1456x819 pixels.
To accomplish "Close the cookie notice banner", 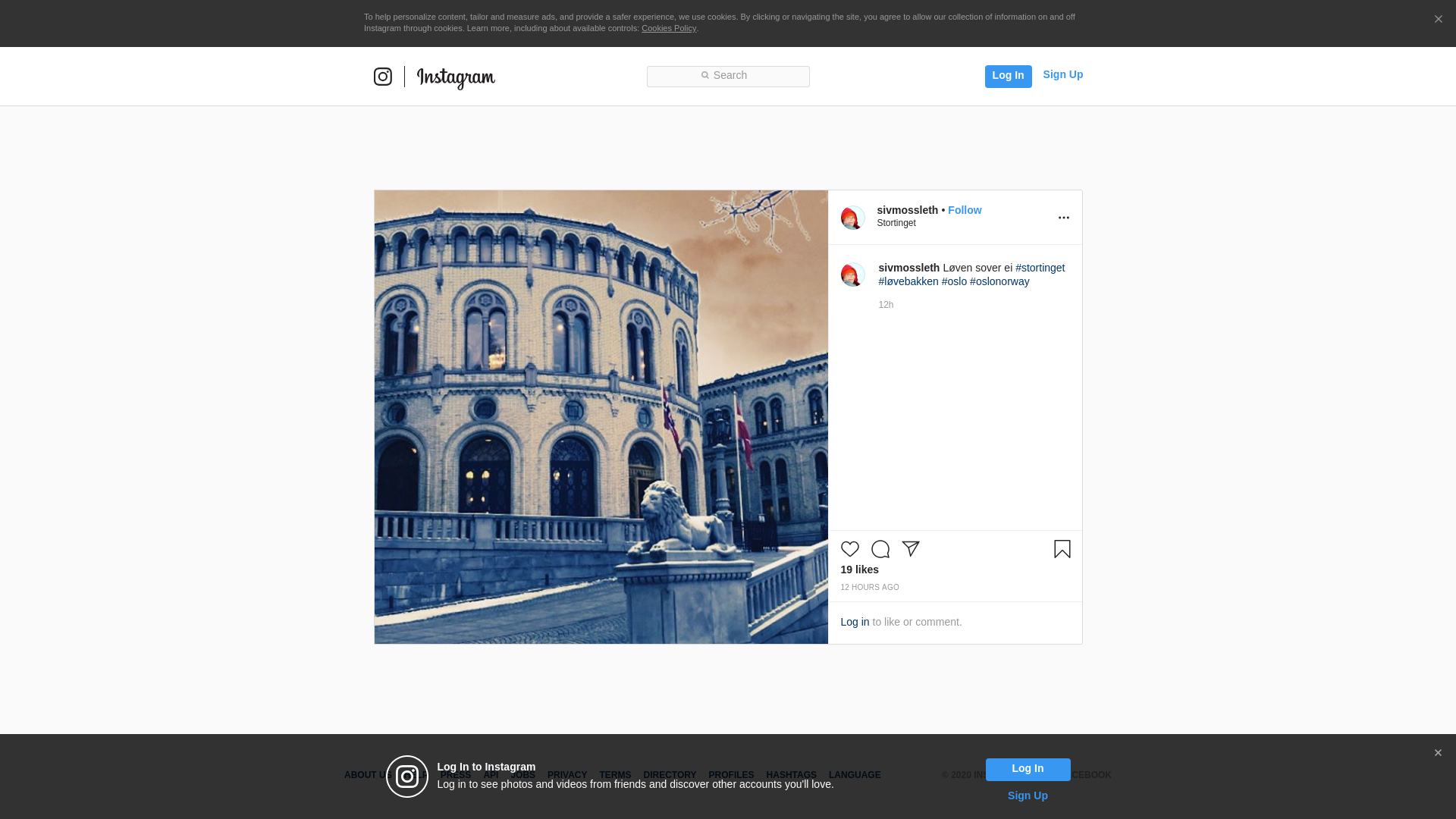I will click(1438, 19).
